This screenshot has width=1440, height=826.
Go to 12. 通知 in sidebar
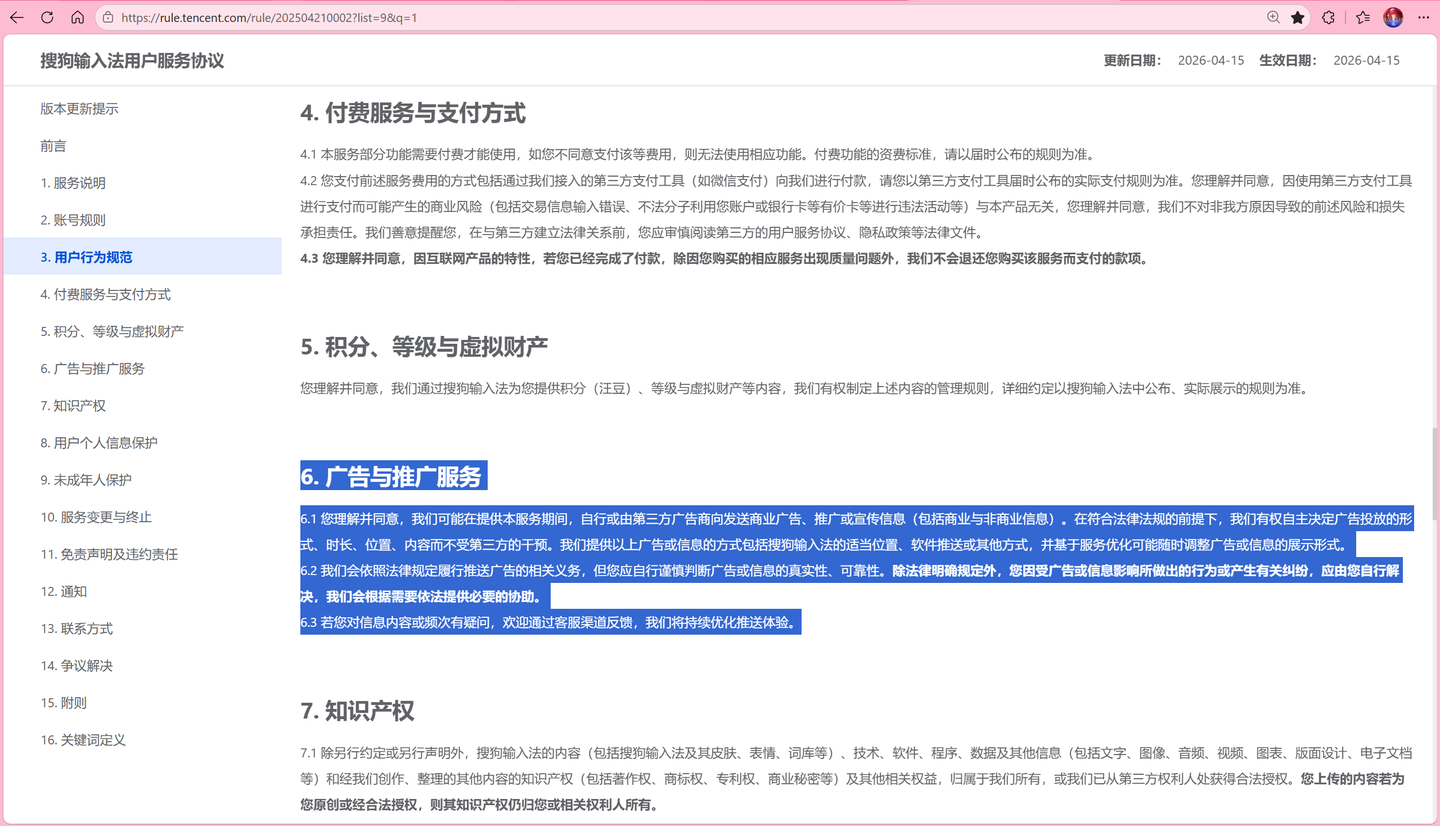64,591
